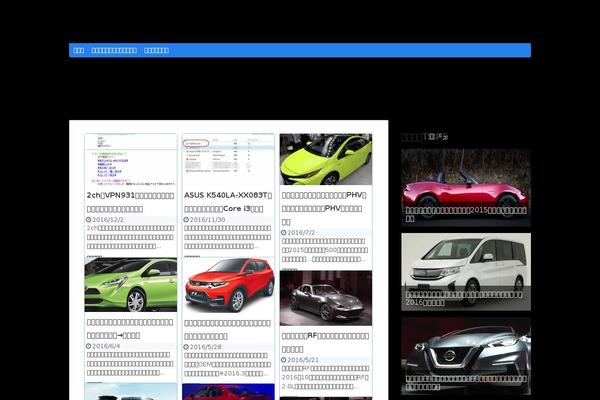Click the clock icon beside 2016/7/2

[284, 232]
